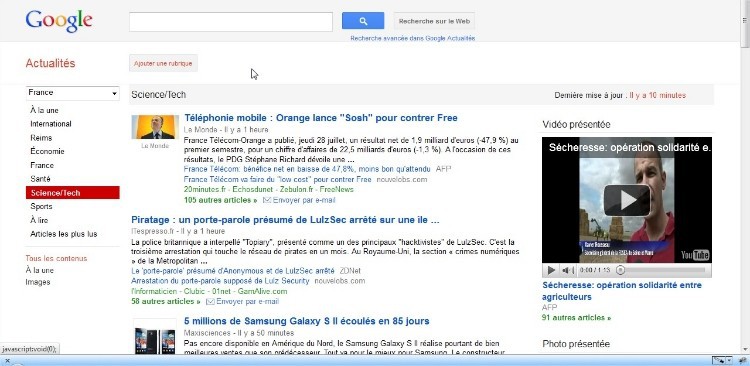750x366 pixels.
Task: Click the blue magnifier search button
Action: pos(363,21)
